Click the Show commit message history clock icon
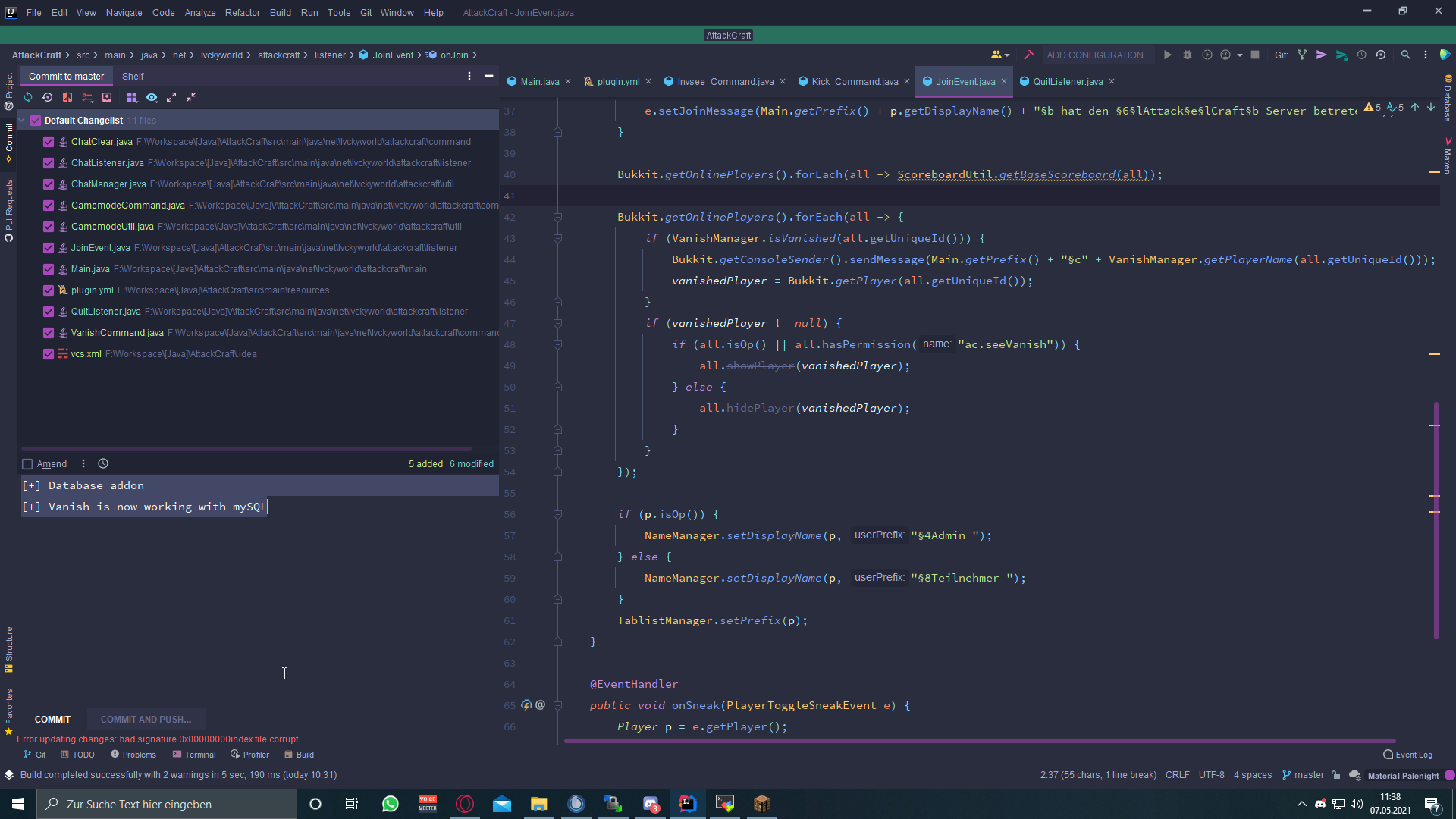The height and width of the screenshot is (819, 1456). [103, 463]
